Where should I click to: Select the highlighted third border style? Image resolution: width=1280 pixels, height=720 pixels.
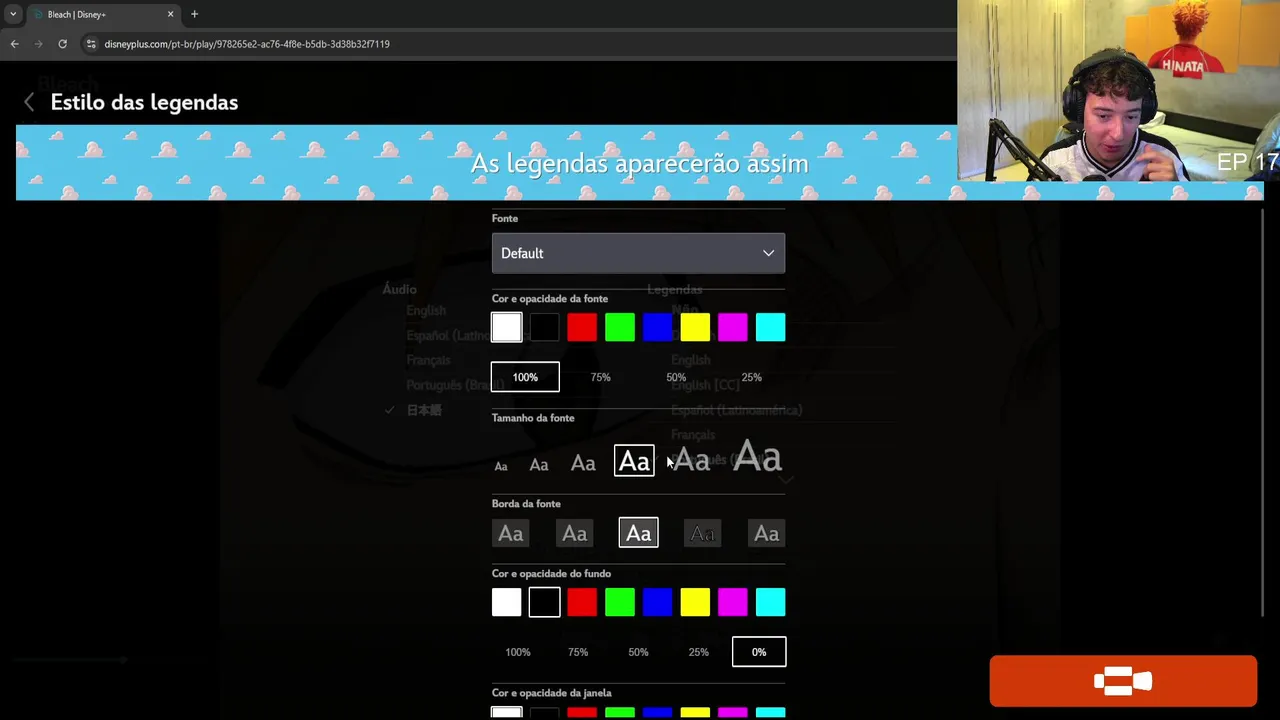tap(638, 533)
